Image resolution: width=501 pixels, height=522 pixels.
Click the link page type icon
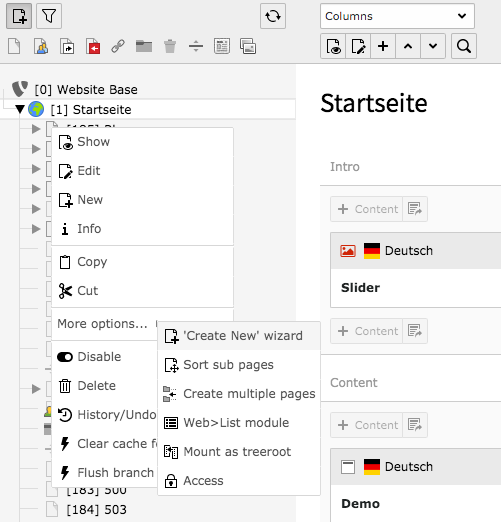pyautogui.click(x=118, y=46)
